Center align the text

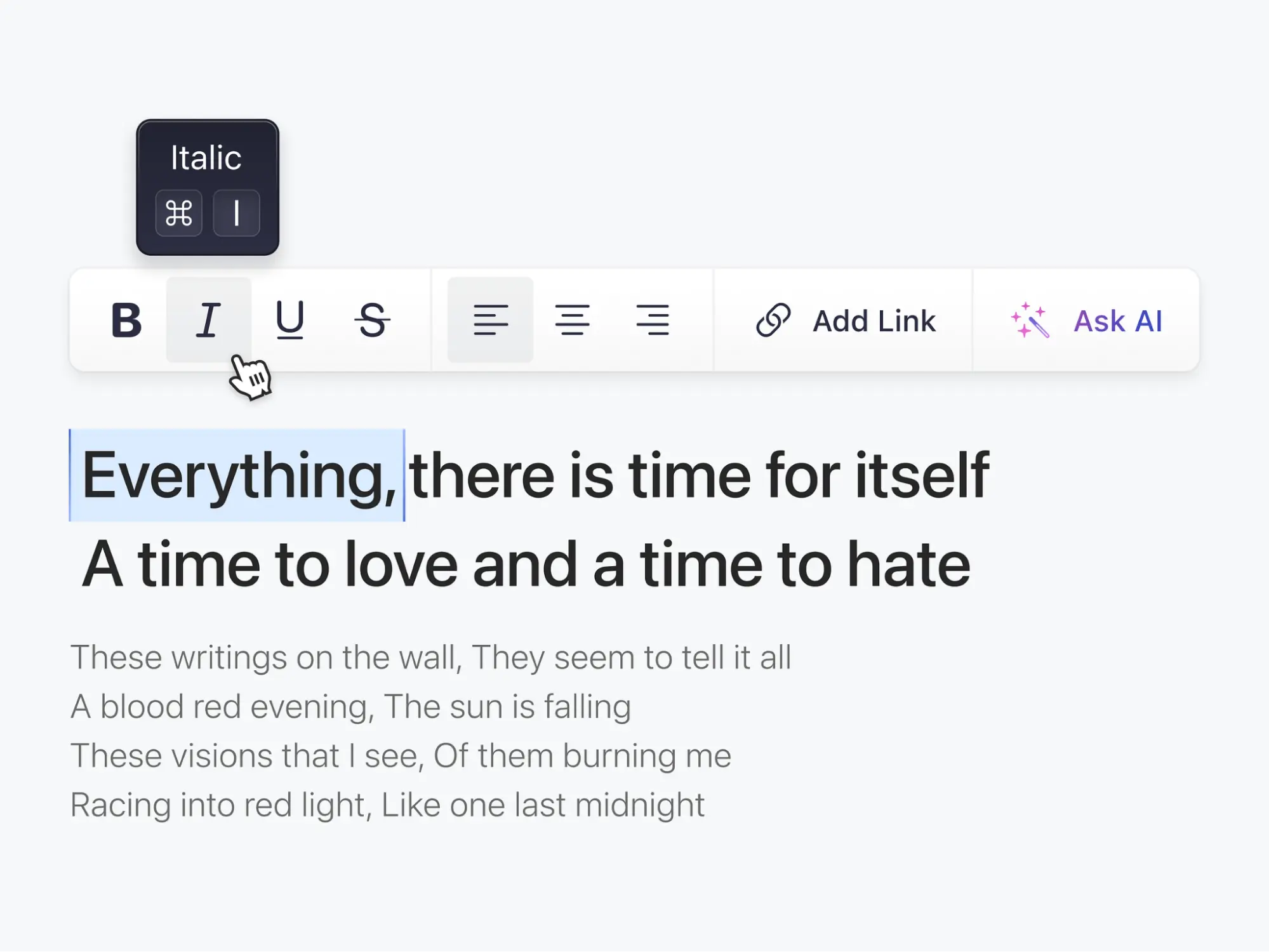572,320
